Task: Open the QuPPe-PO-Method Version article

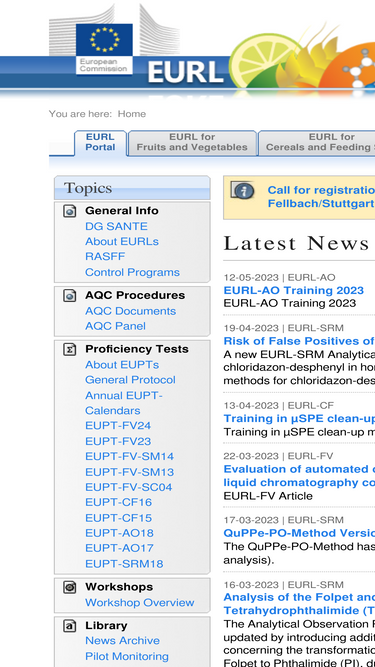Action: tap(299, 533)
